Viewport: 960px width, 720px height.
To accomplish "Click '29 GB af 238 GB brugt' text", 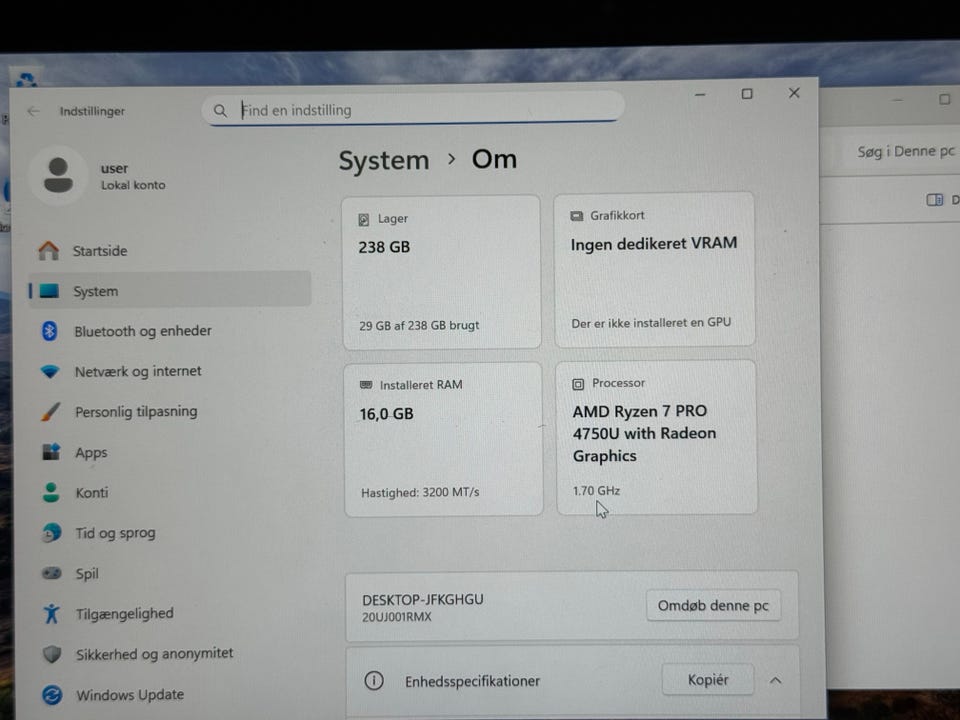I will 419,326.
